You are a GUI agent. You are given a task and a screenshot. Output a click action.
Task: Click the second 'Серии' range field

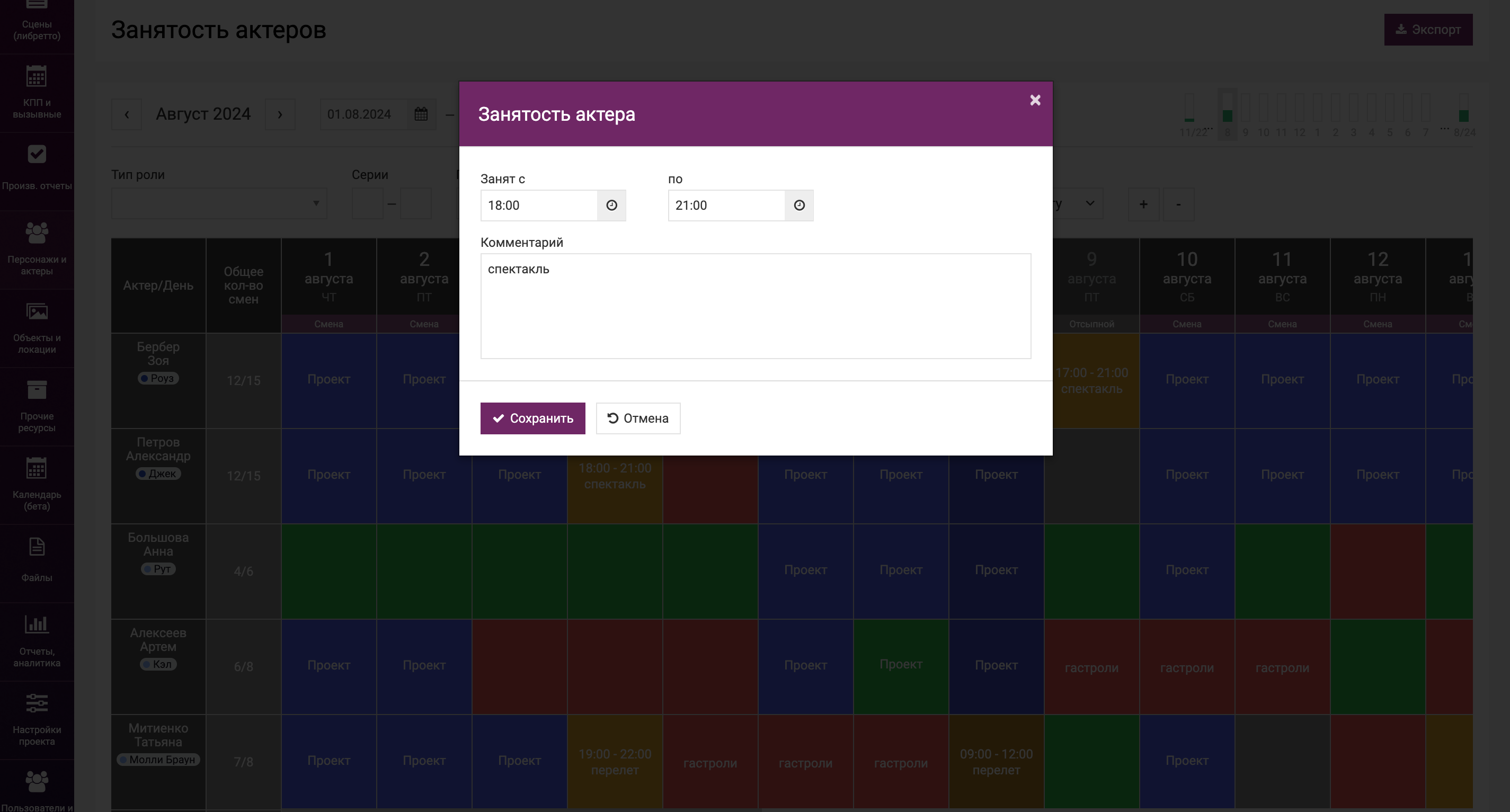point(415,203)
